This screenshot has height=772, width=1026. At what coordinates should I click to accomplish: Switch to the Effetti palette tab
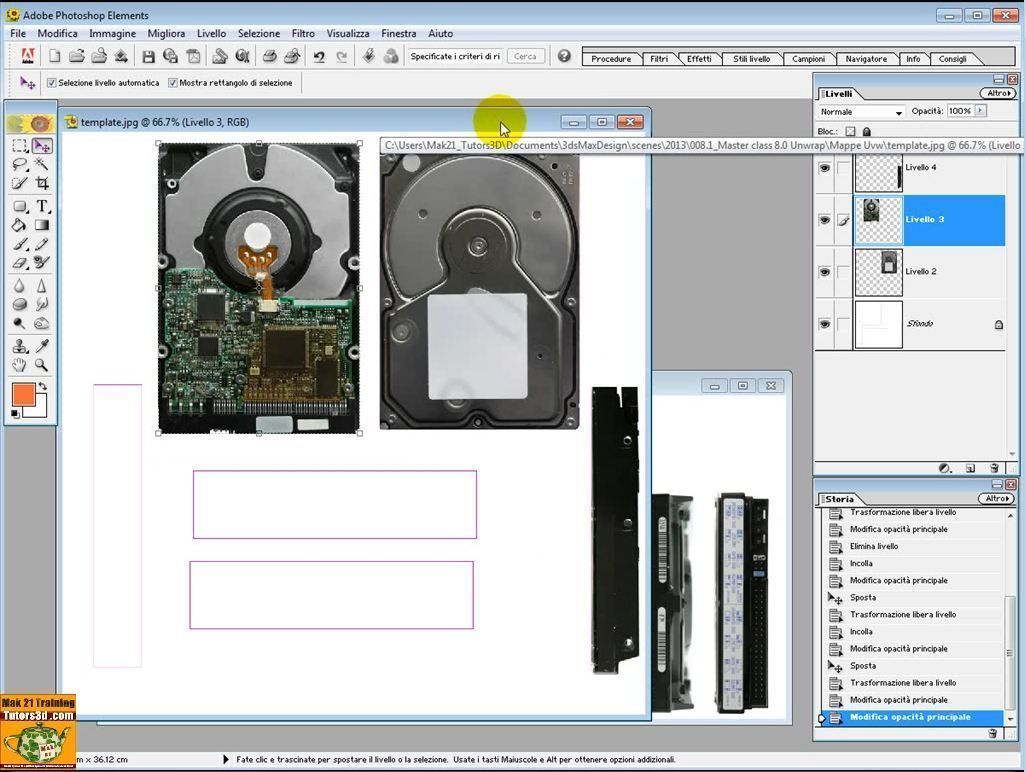tap(699, 59)
